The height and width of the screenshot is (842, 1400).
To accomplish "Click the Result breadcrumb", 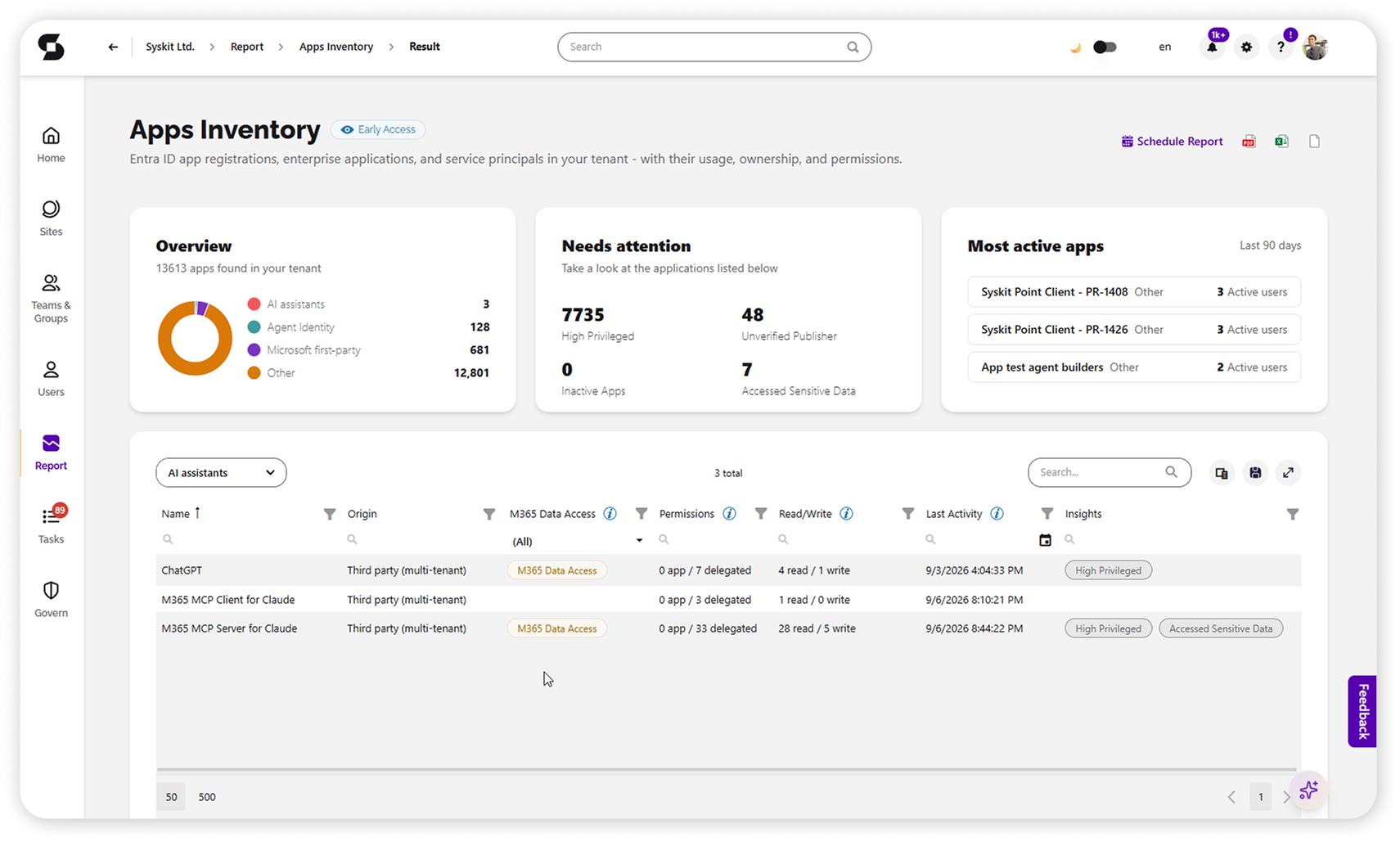I will (425, 47).
